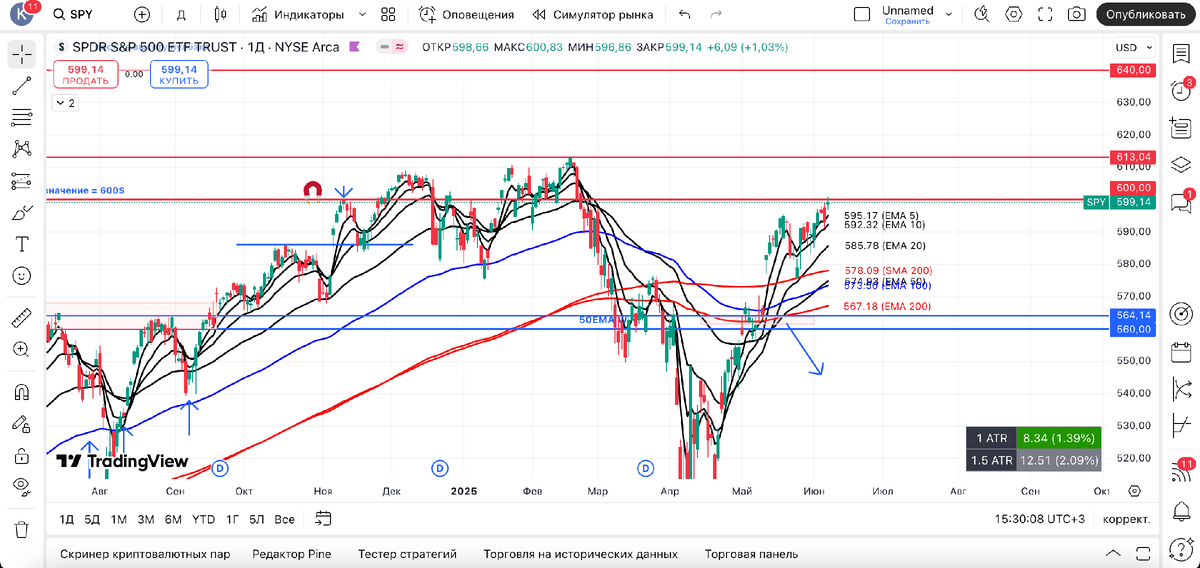The width and height of the screenshot is (1200, 568).
Task: Open the watchlist panel in right sidebar
Action: [x=1181, y=54]
